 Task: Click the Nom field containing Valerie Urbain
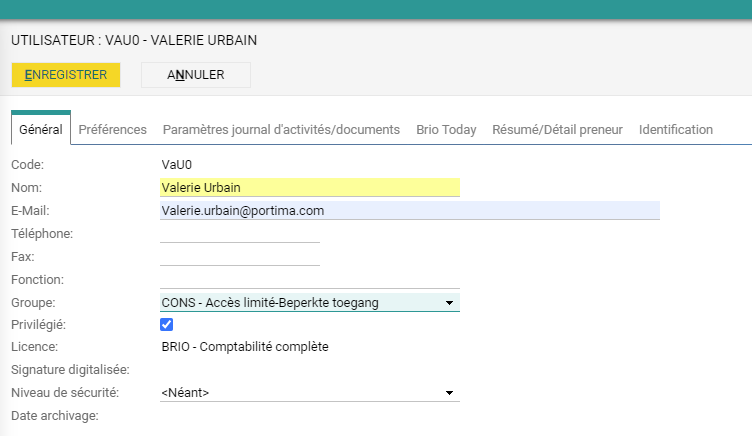pos(309,187)
